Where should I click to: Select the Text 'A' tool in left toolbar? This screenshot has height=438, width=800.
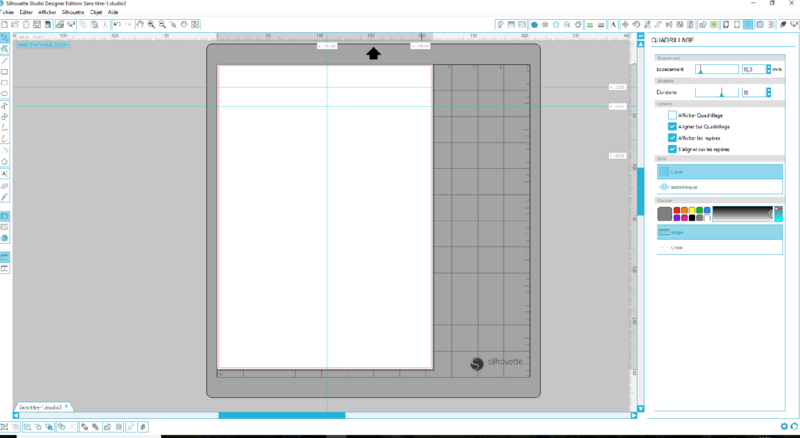5,174
